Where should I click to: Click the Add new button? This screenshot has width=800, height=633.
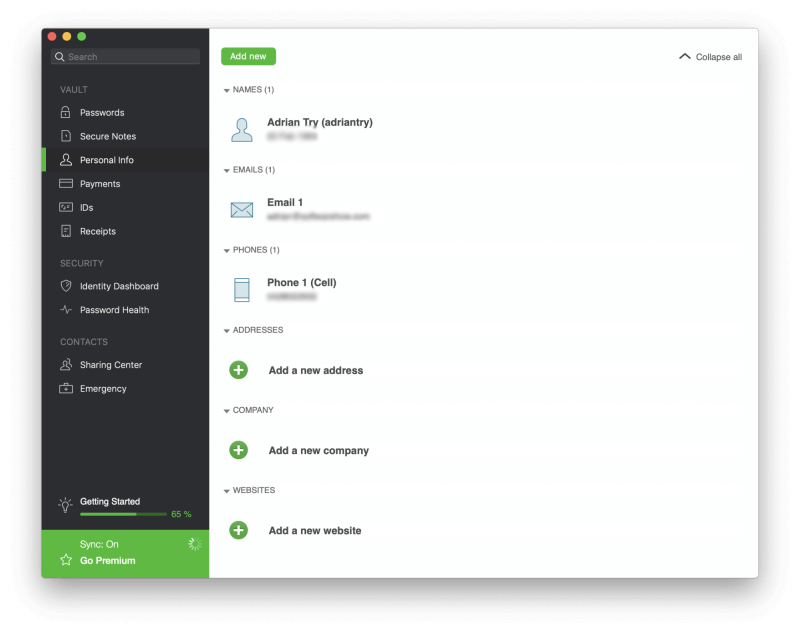[x=248, y=56]
